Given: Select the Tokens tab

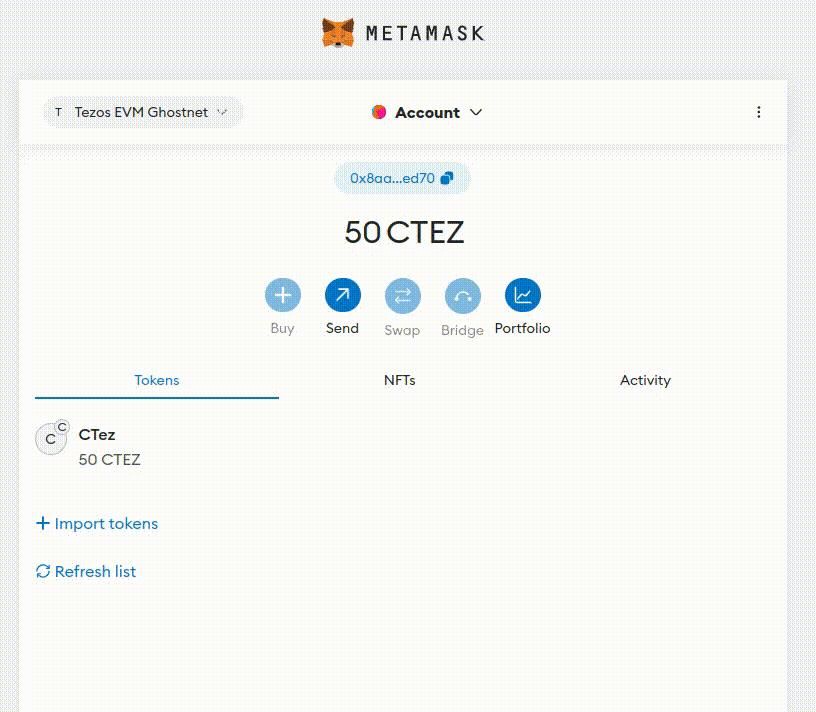Looking at the screenshot, I should 156,380.
